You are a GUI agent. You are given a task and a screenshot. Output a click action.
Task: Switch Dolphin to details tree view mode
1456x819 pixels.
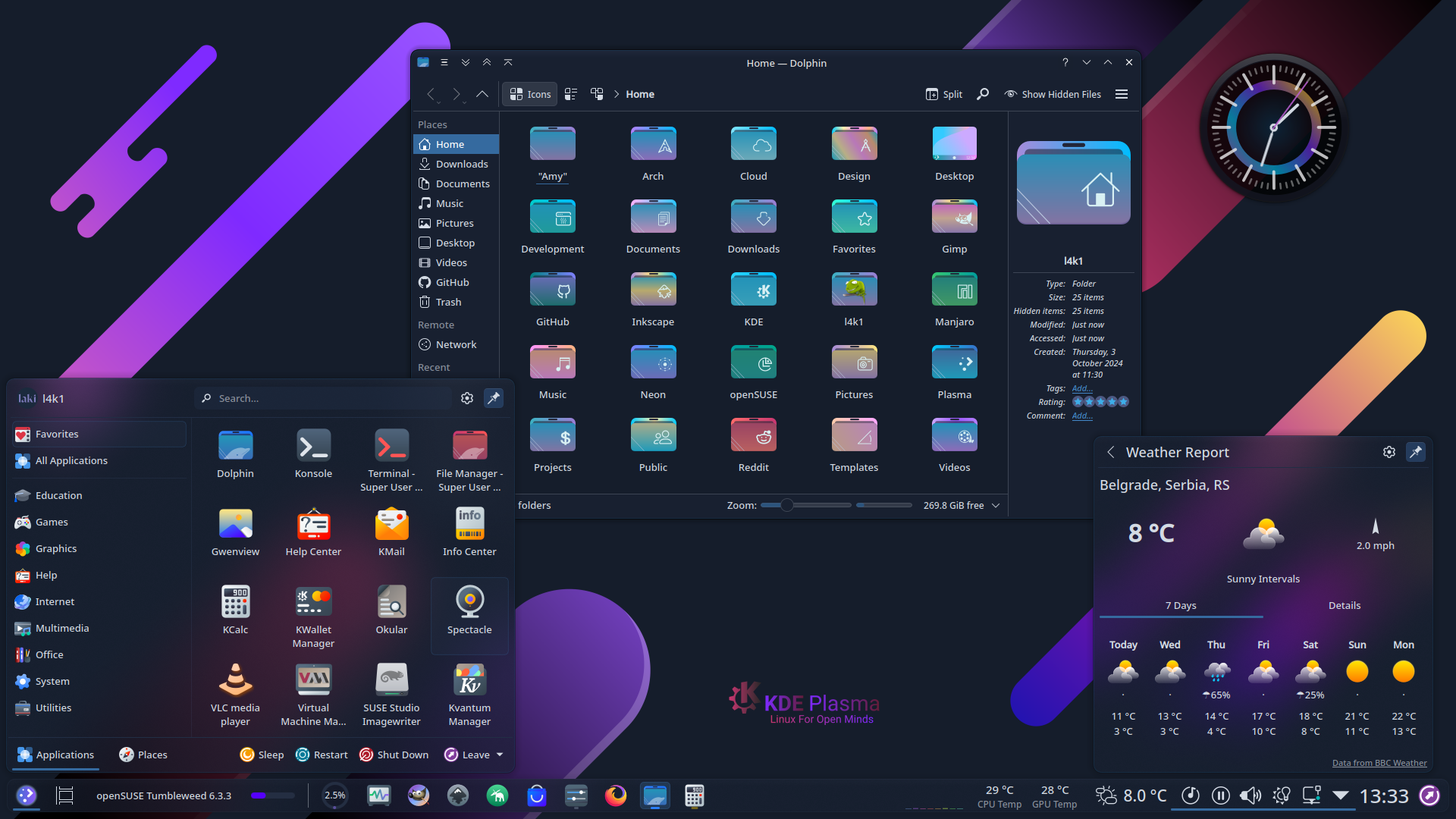tap(597, 94)
